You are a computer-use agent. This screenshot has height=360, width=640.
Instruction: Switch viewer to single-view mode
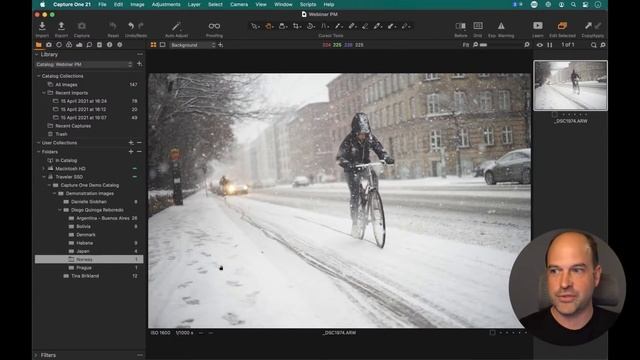pos(162,45)
